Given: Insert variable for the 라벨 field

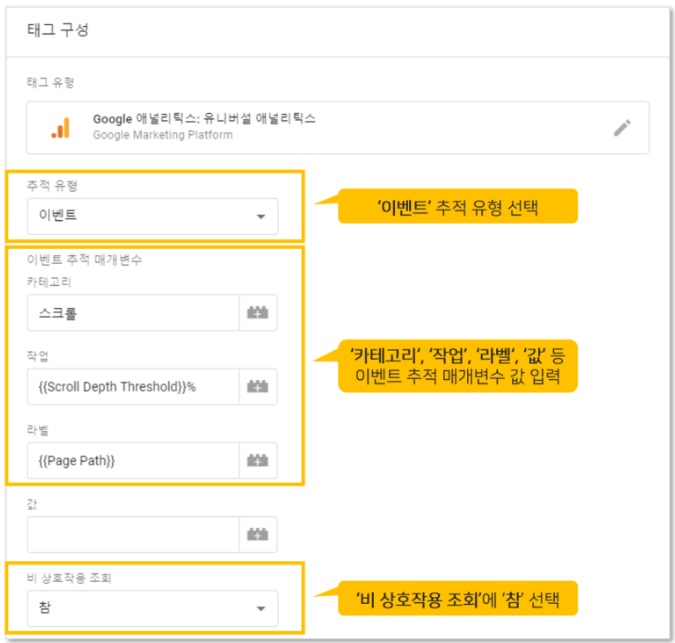Looking at the screenshot, I should pos(258,461).
